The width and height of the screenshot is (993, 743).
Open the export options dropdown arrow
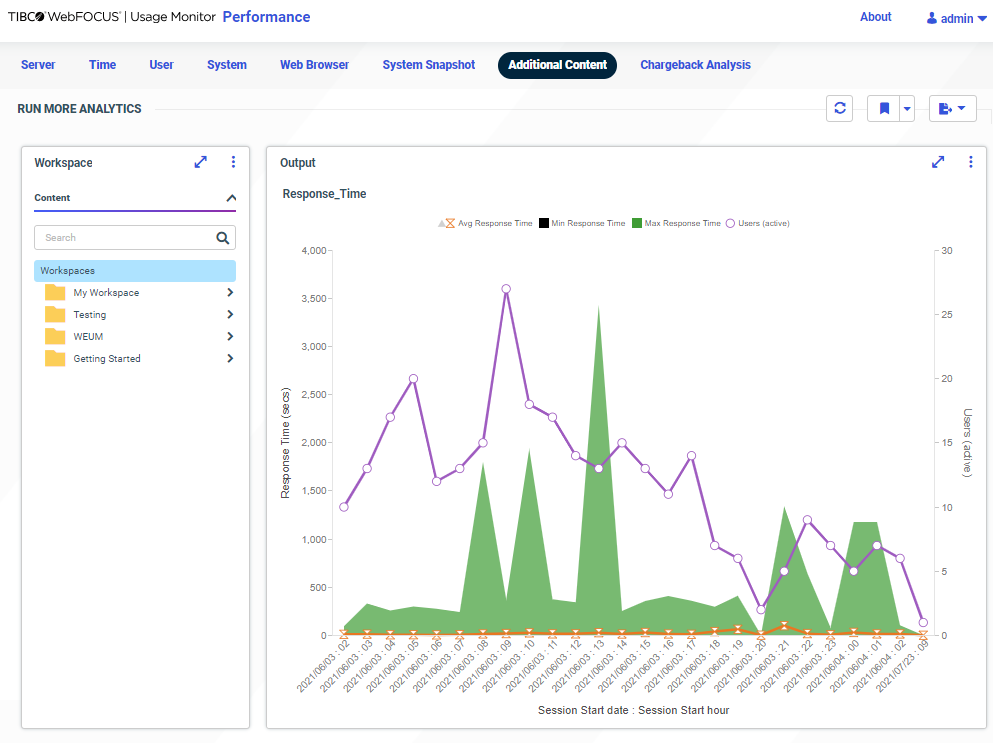[963, 108]
